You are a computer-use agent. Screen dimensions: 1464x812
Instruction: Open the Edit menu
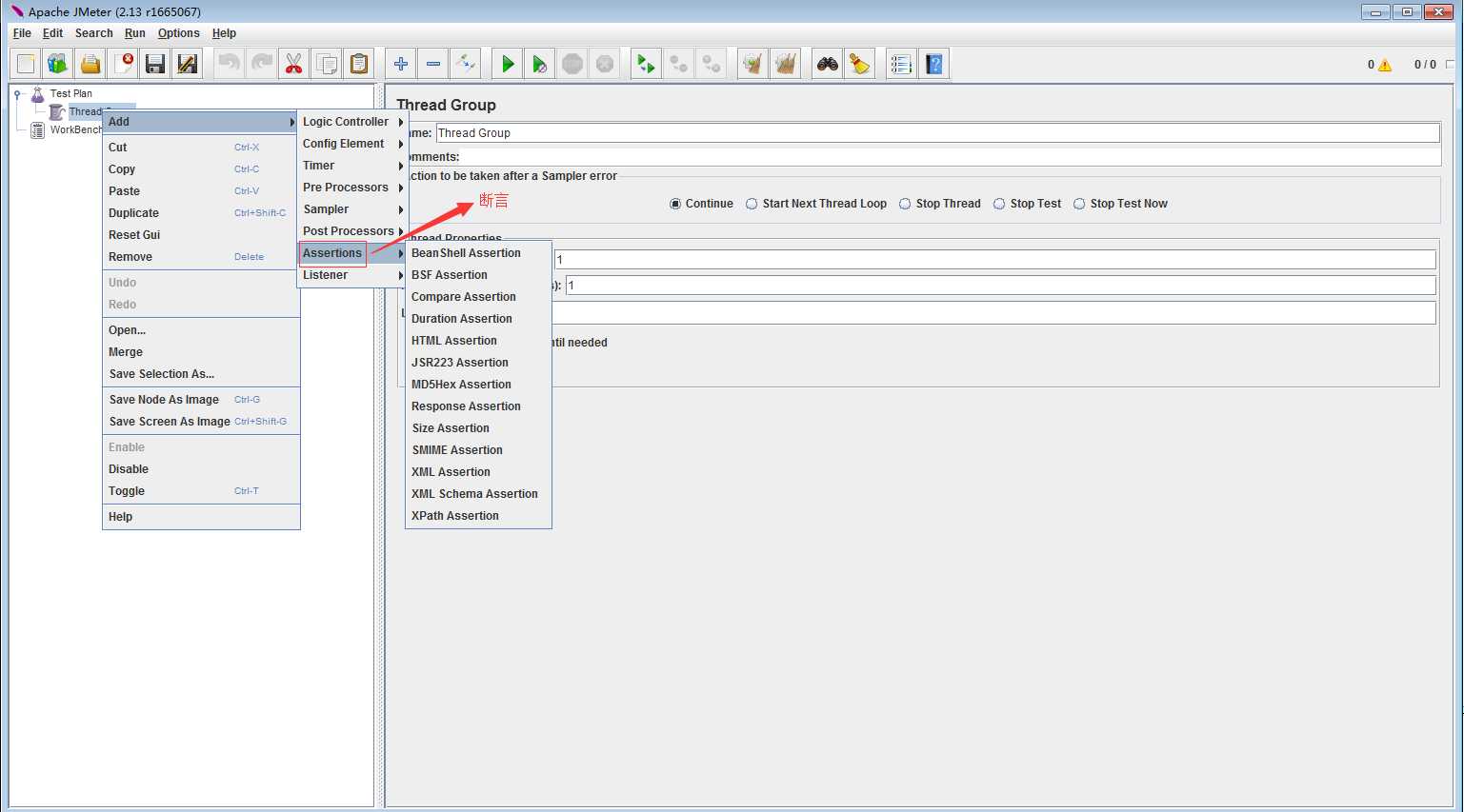point(52,33)
